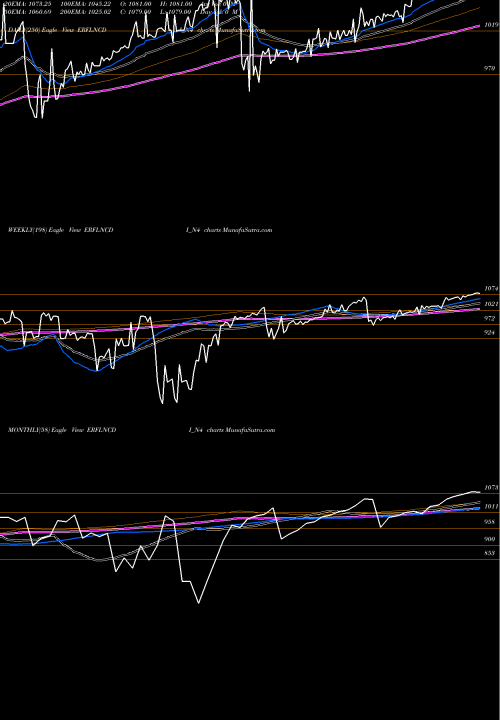Click the 1011 price label on monthly chart
500x720 pixels.
pos(491,506)
